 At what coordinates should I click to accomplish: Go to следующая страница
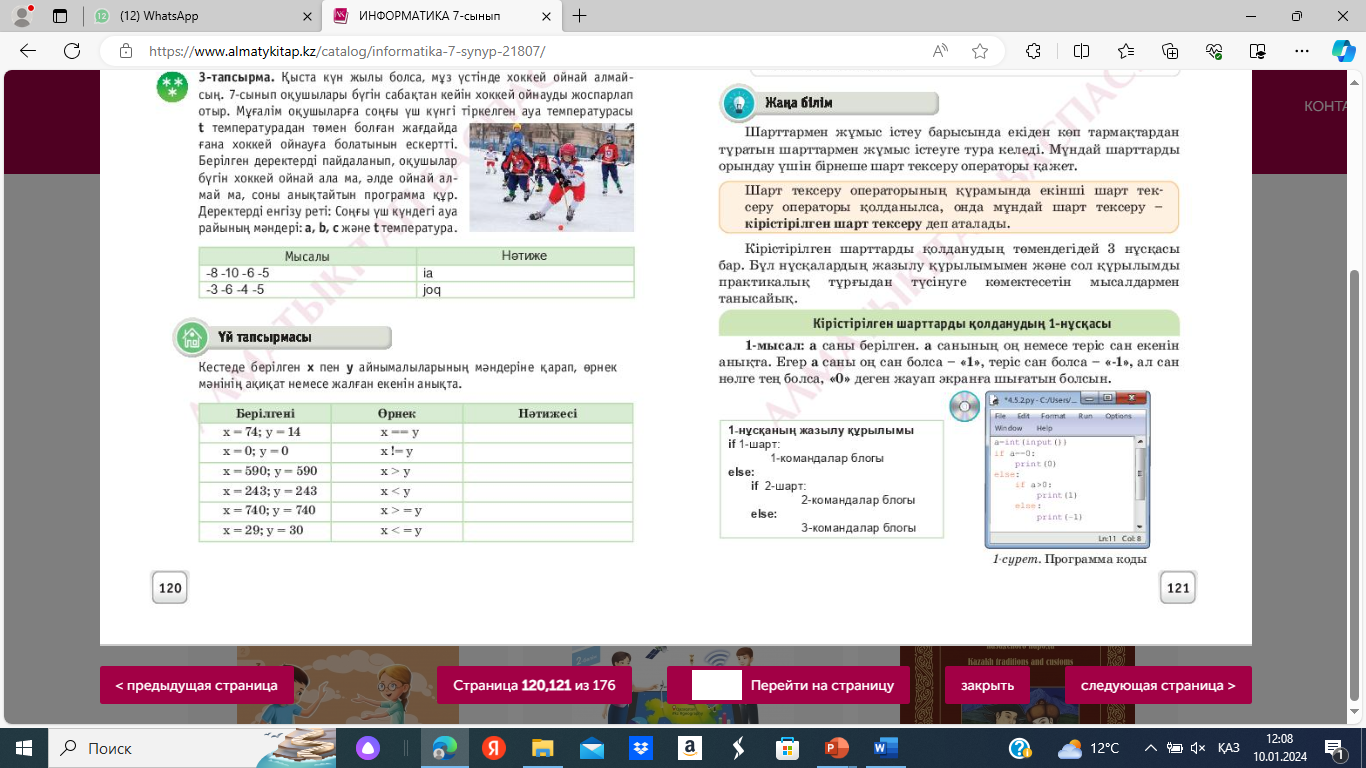click(x=1158, y=685)
